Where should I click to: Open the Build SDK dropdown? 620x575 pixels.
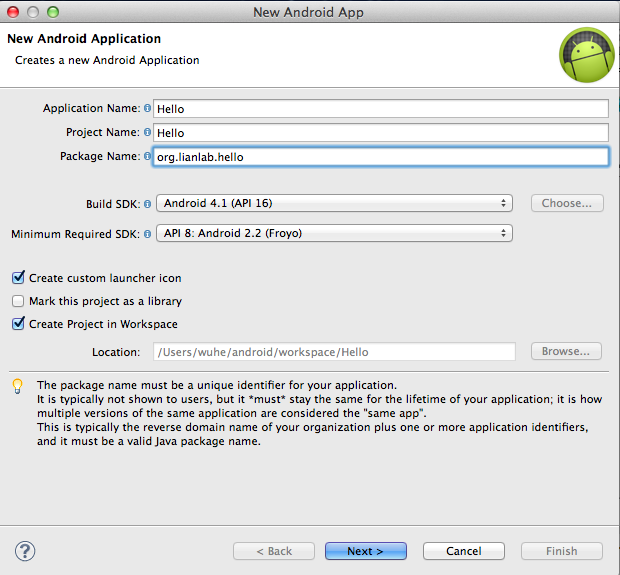point(335,203)
